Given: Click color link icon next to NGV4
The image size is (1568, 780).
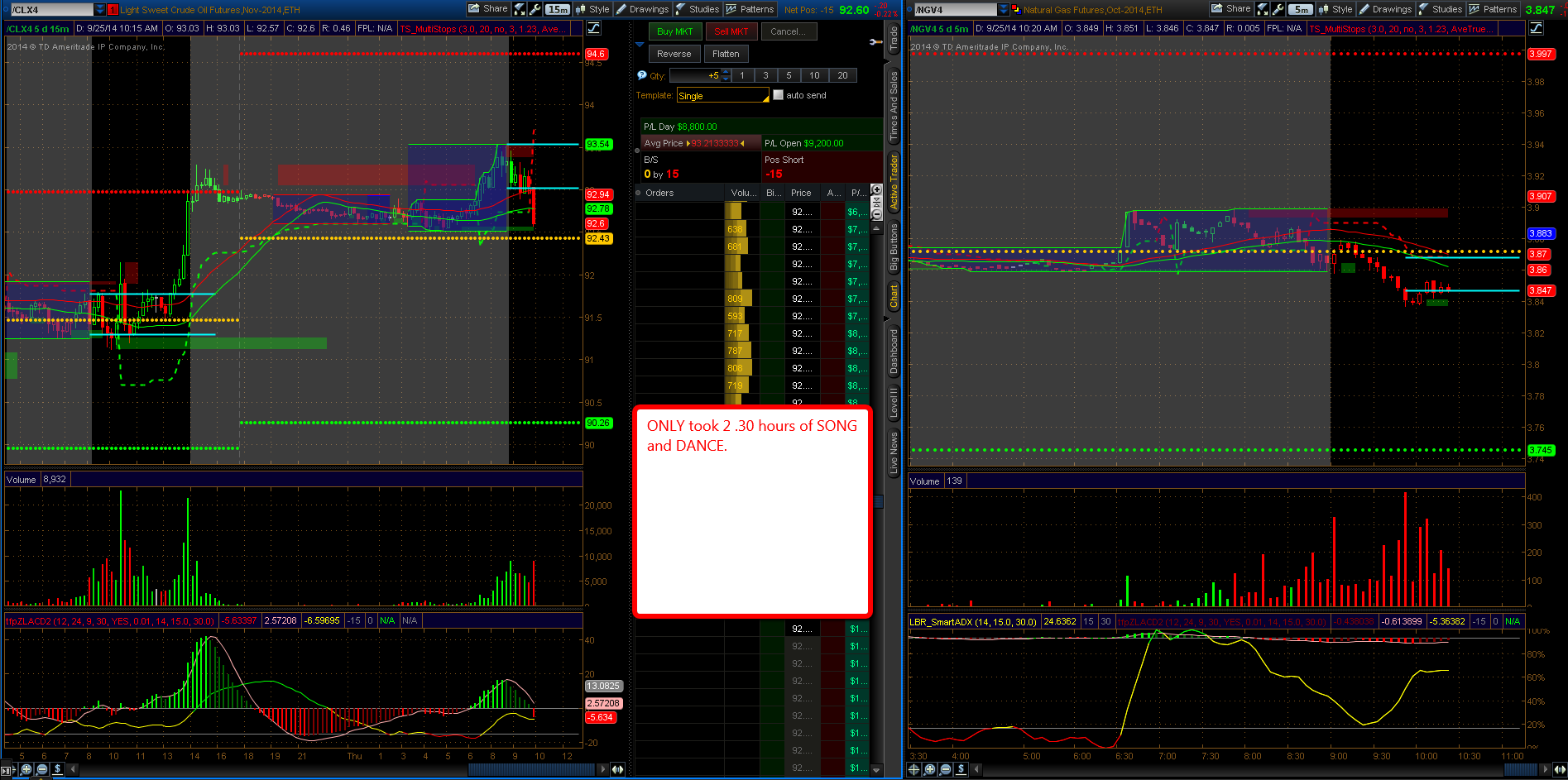Looking at the screenshot, I should 1016,10.
